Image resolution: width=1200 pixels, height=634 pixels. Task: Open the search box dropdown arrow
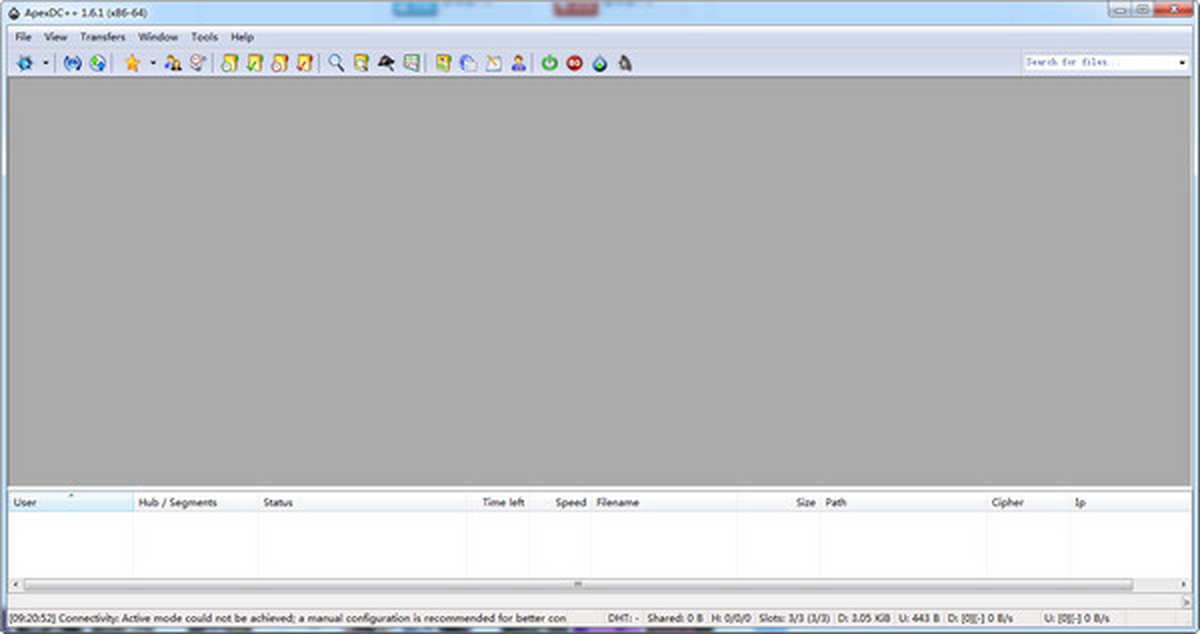pyautogui.click(x=1182, y=62)
